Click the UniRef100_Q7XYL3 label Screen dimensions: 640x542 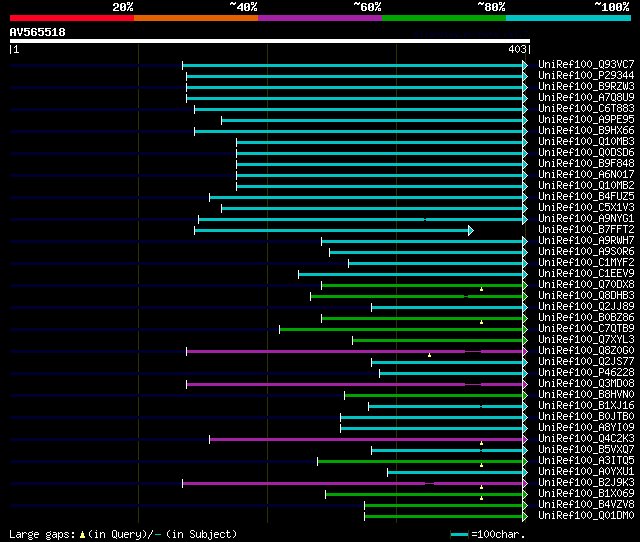coord(586,340)
